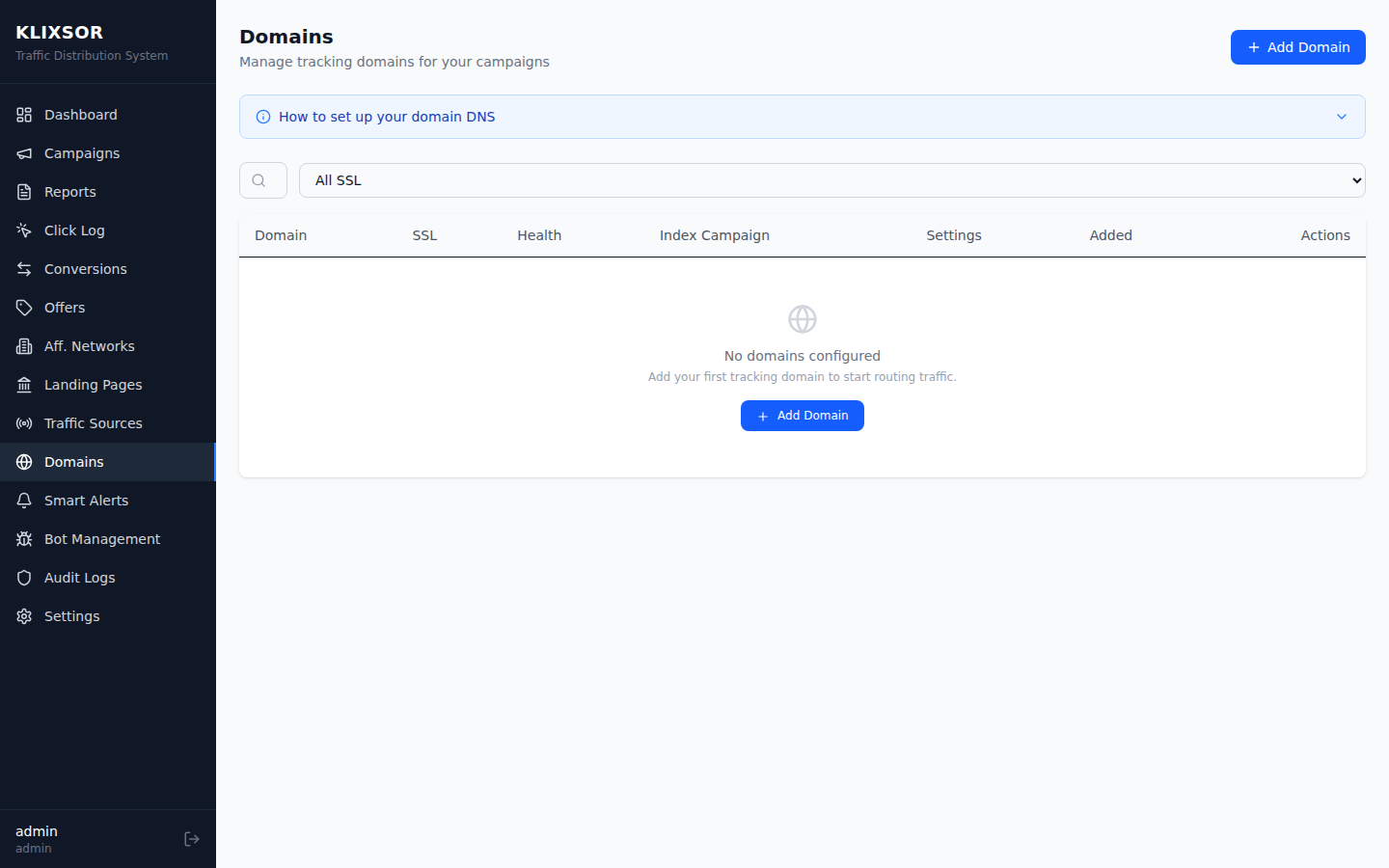The width and height of the screenshot is (1389, 868).
Task: Select the Dashboard grid icon
Action: click(x=23, y=114)
